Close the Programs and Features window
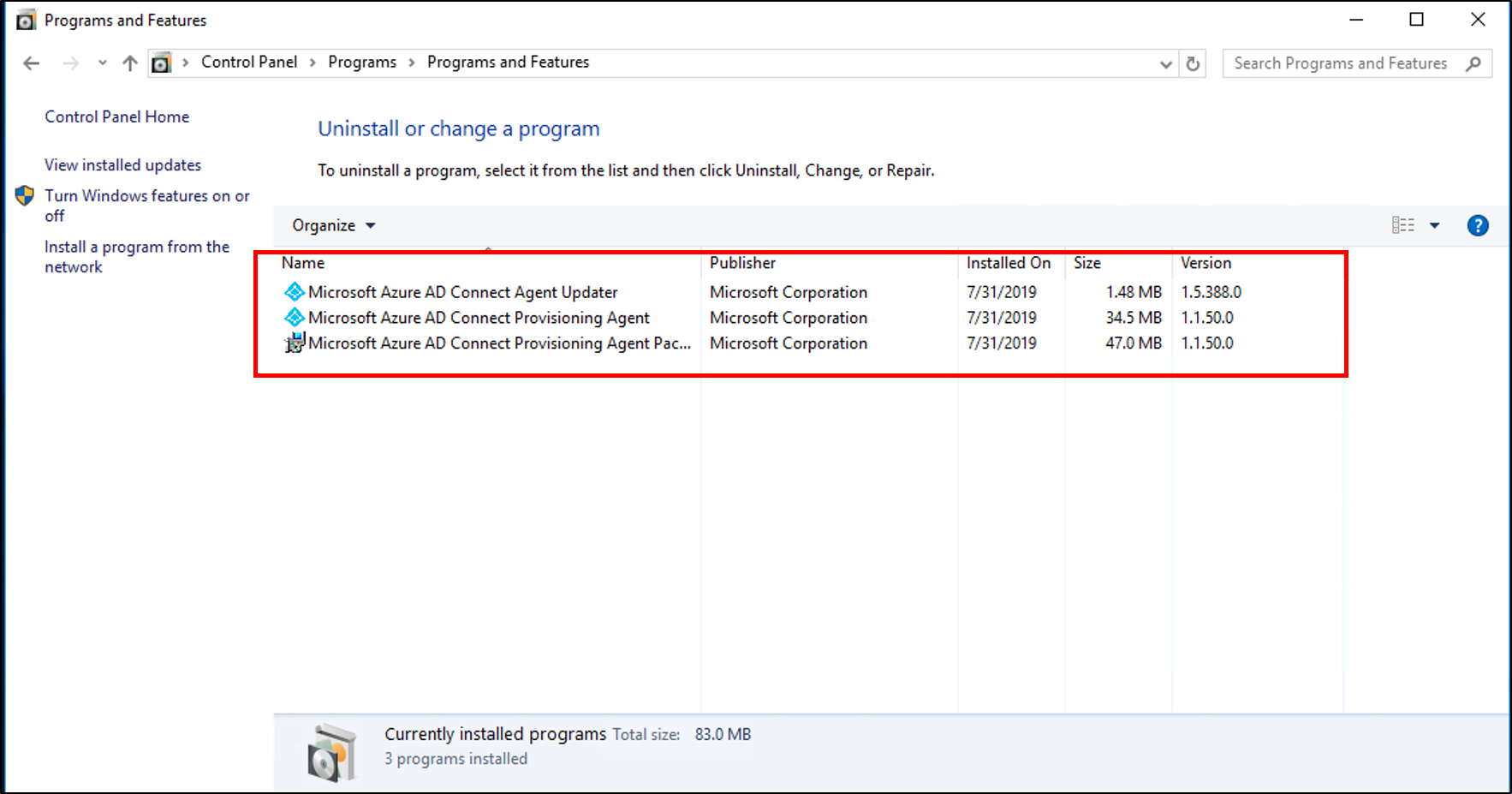Screen dimensions: 1512x794 tap(1478, 20)
